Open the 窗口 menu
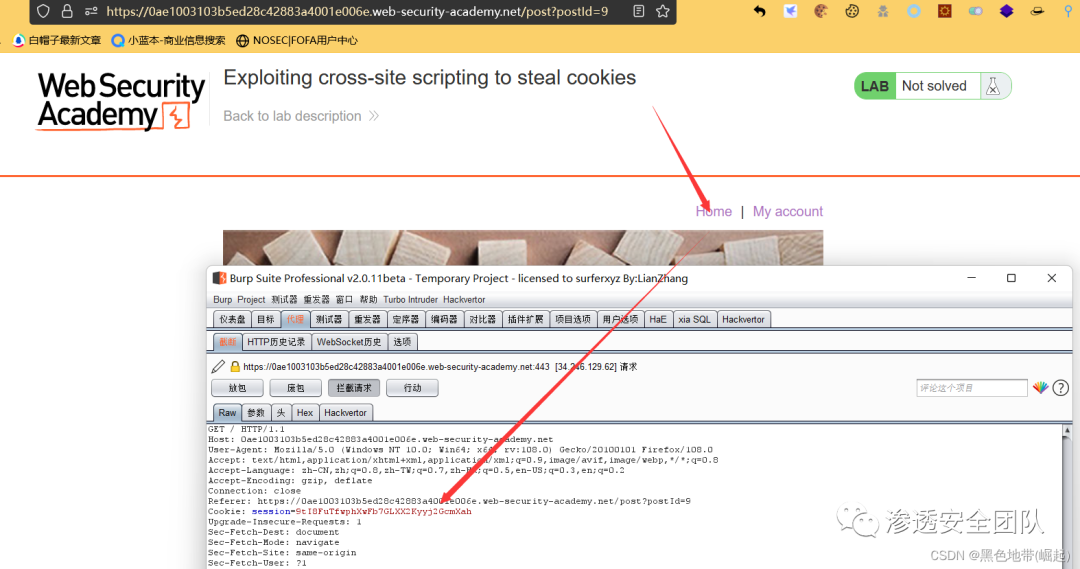This screenshot has width=1080, height=569. 344,300
